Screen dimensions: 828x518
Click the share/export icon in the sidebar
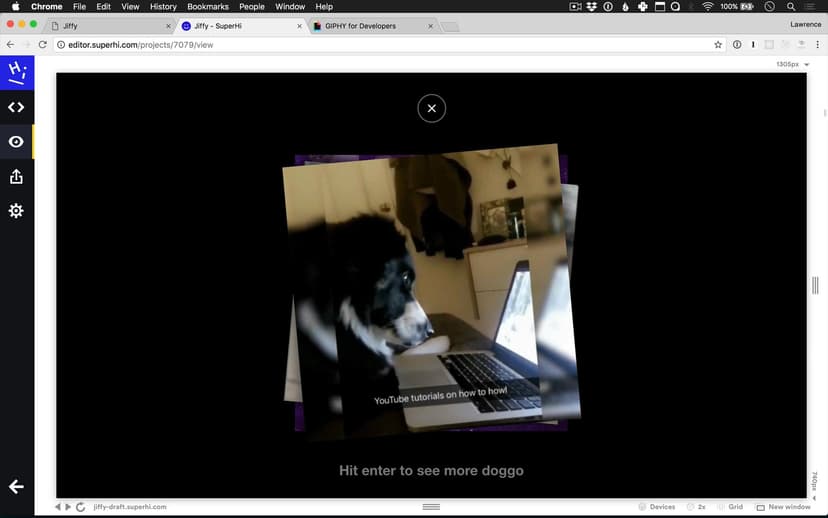coord(16,177)
